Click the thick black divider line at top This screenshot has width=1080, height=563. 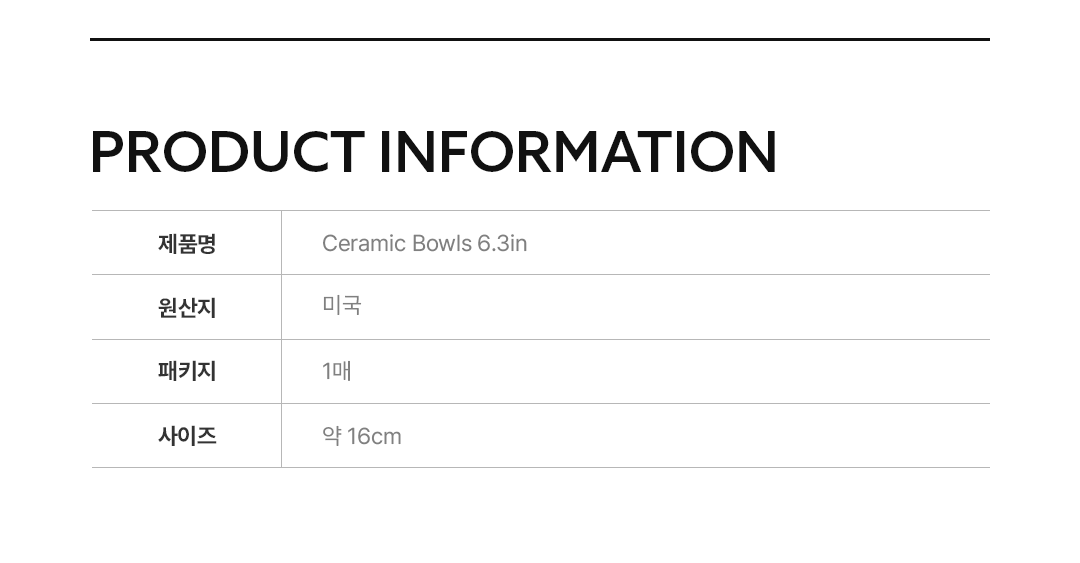point(540,39)
